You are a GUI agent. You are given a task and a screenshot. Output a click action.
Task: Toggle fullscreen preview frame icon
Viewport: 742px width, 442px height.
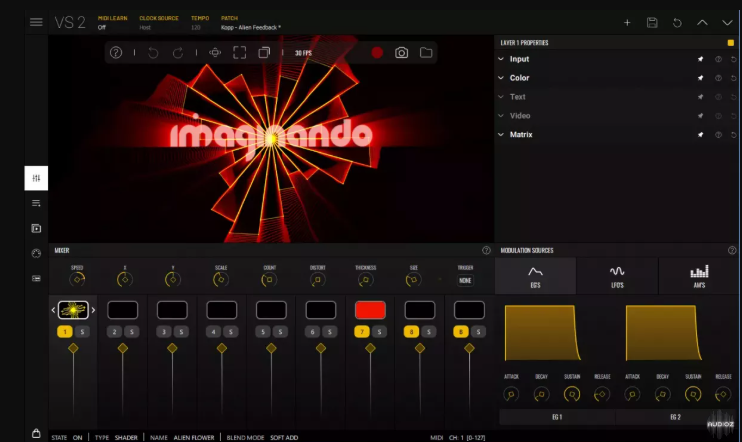coord(240,52)
